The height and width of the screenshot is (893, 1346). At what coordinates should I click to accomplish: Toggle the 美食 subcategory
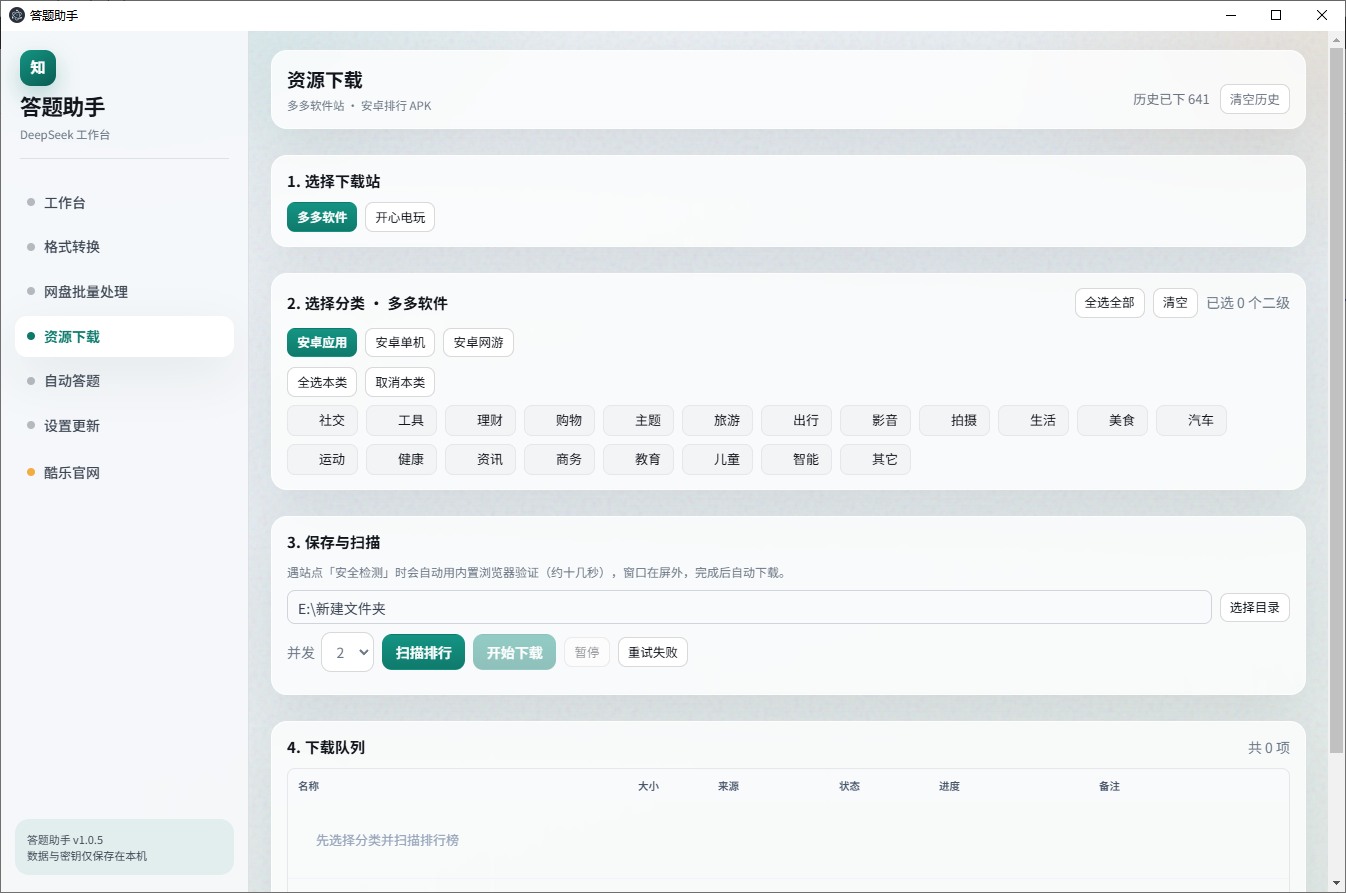tap(1112, 420)
